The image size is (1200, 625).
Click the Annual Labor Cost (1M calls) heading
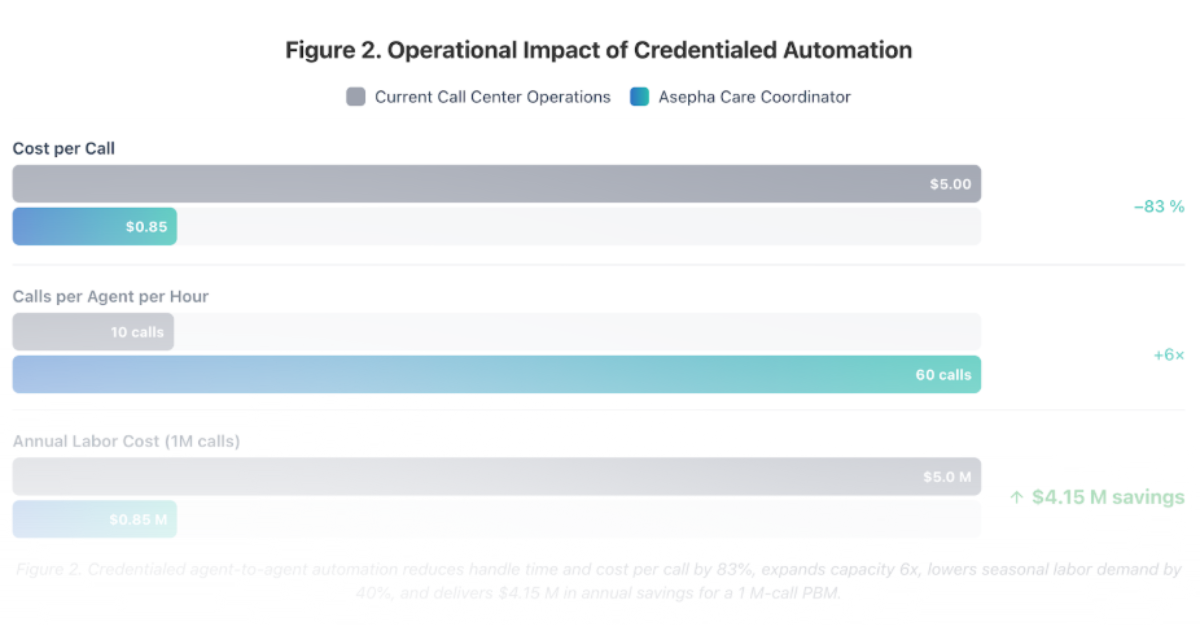click(x=126, y=441)
